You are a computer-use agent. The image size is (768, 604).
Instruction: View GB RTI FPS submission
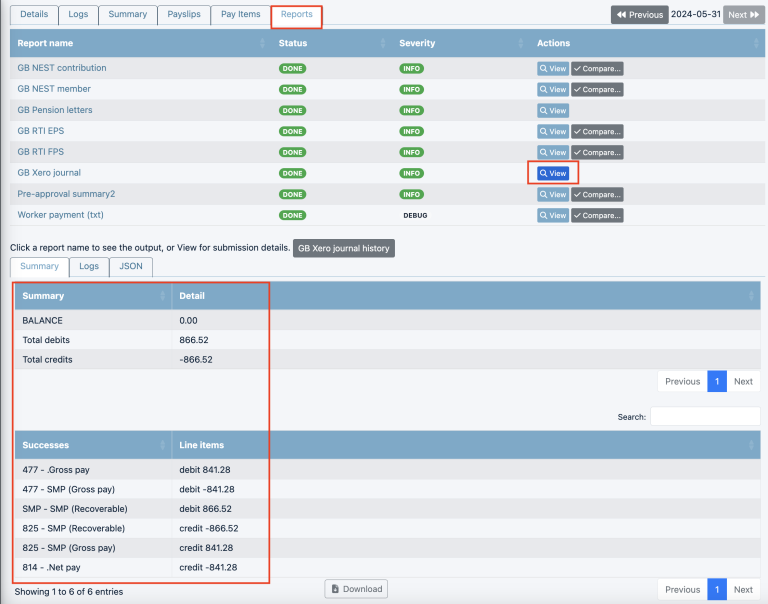point(553,152)
